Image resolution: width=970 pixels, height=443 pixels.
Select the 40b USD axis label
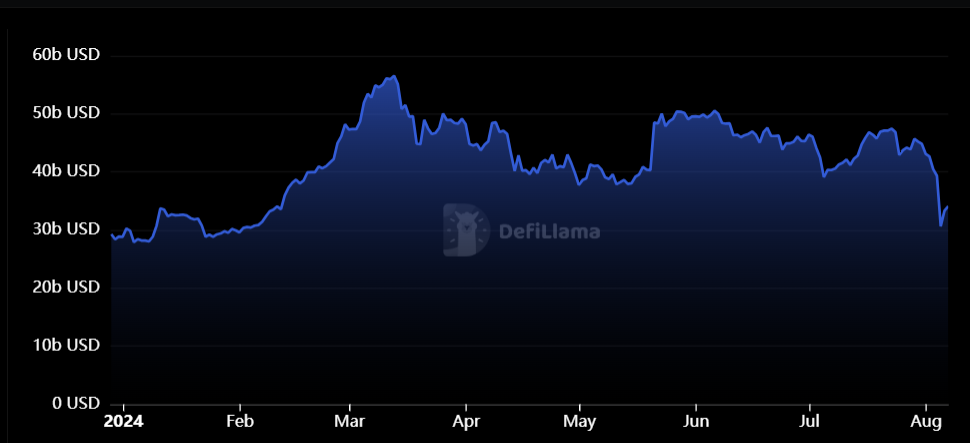click(x=66, y=171)
